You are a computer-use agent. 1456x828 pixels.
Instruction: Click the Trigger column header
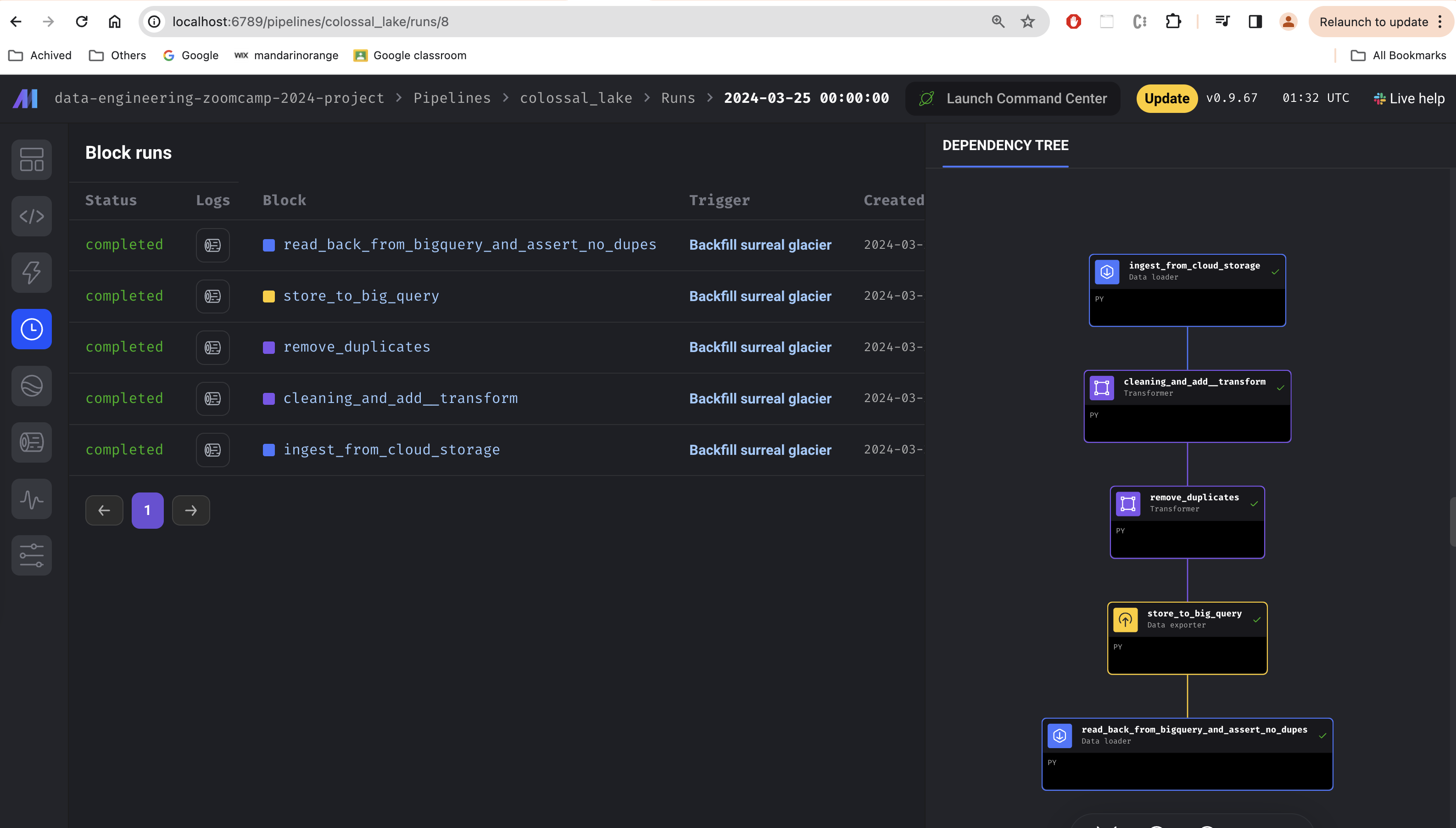coord(719,200)
